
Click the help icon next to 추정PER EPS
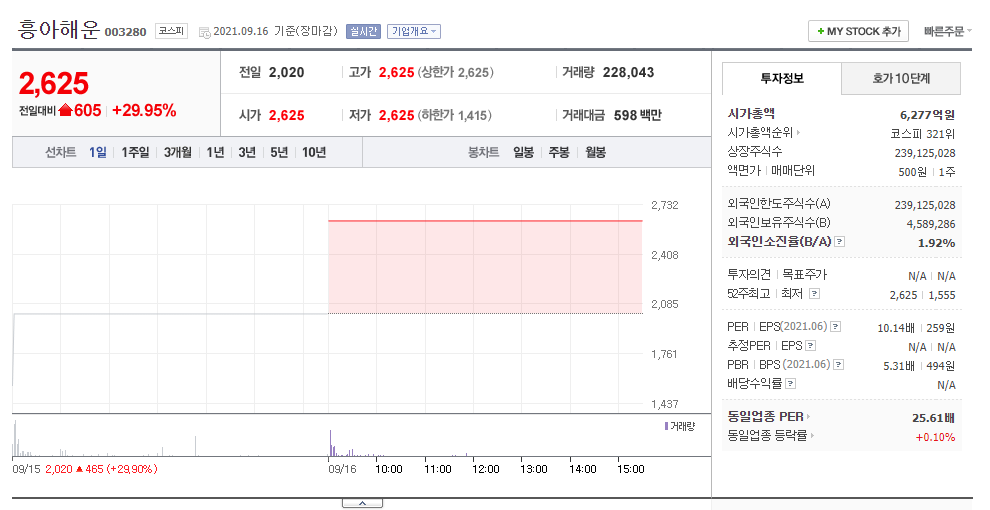(811, 346)
